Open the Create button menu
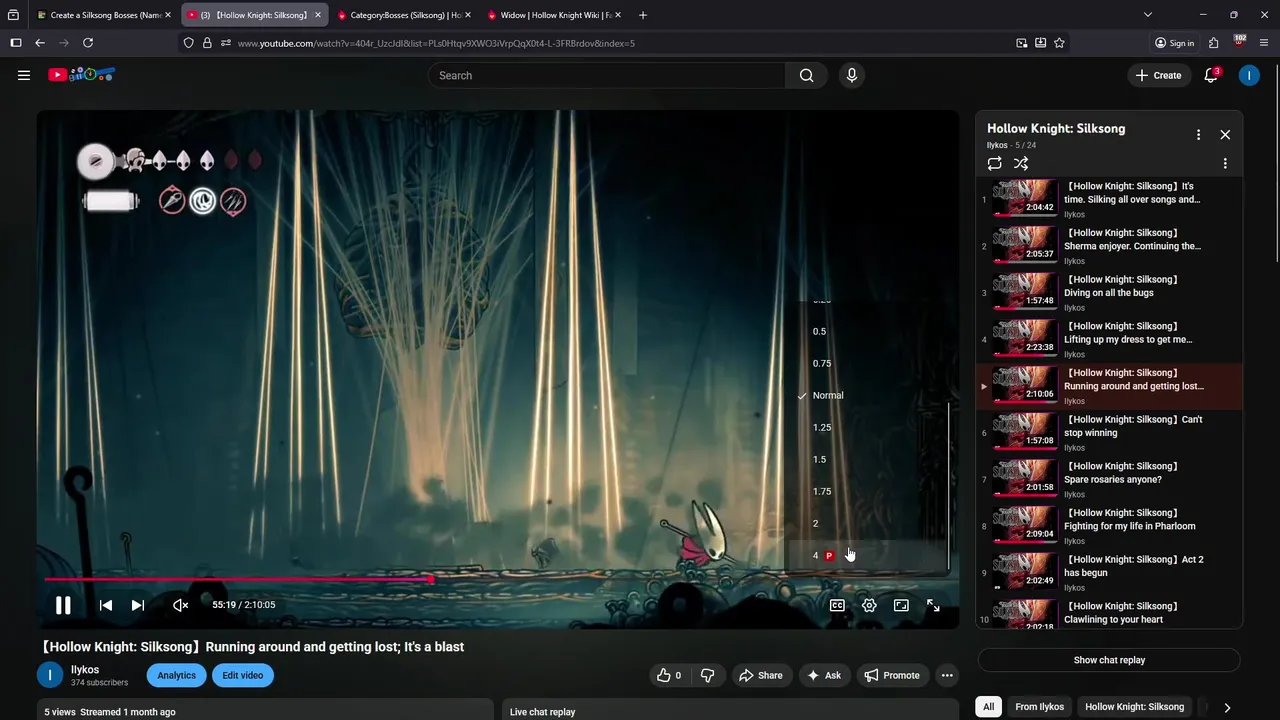 [x=1159, y=75]
